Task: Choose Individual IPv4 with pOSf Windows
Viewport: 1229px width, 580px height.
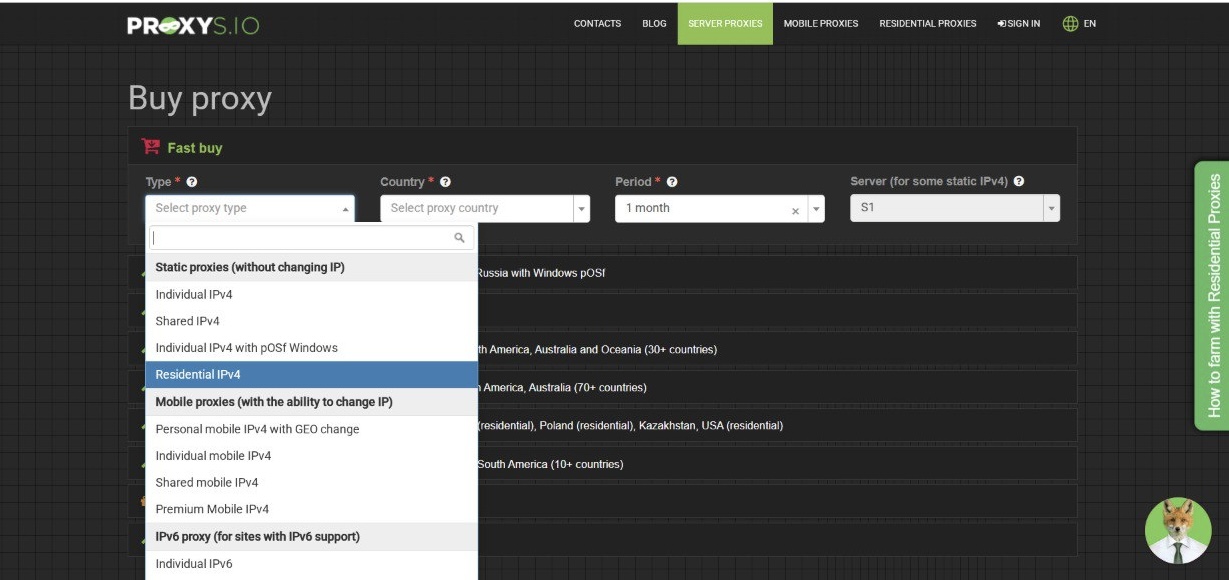Action: click(311, 348)
